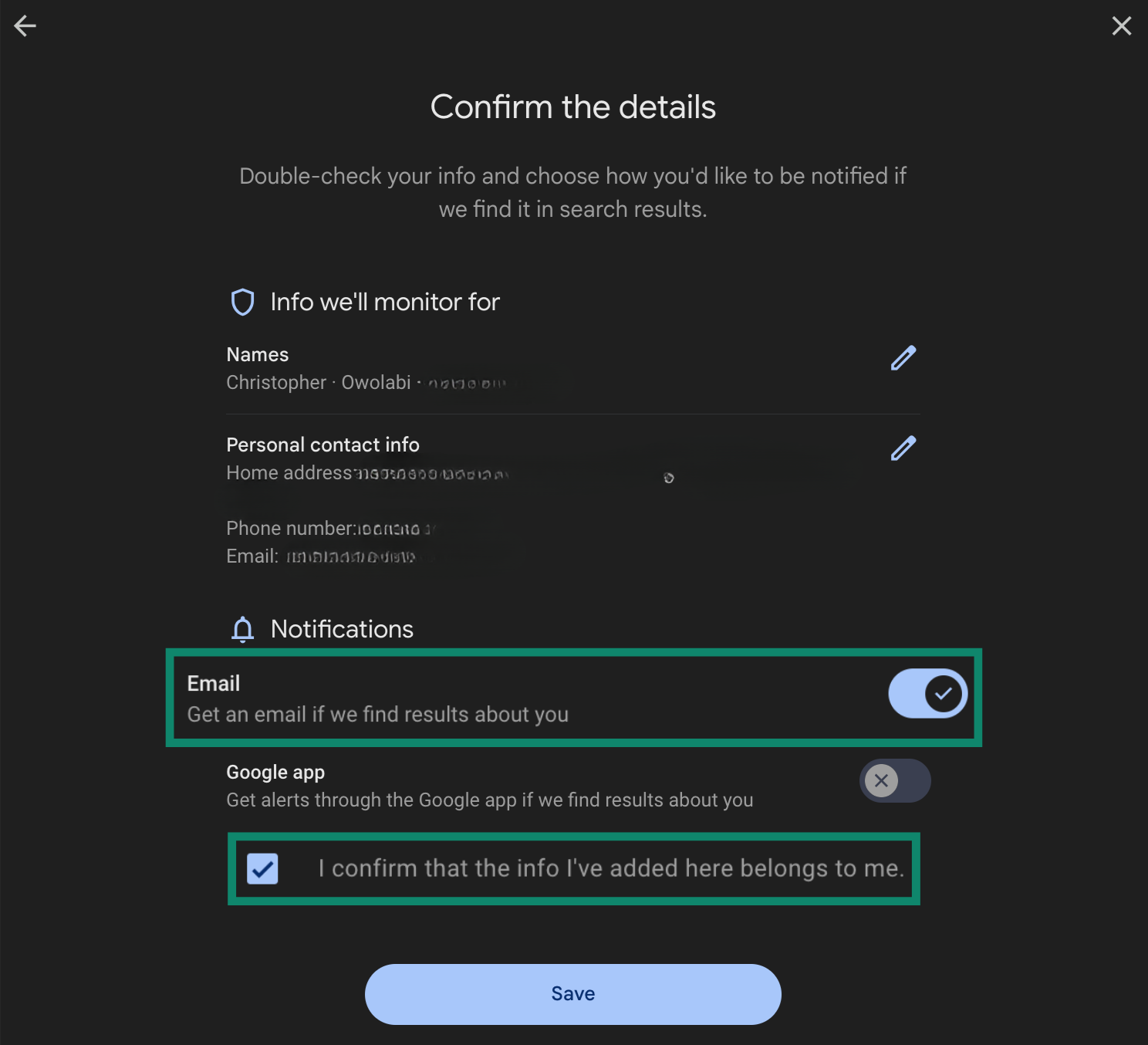Screen dimensions: 1148x1045
Task: Click the Google app notification description text
Action: pyautogui.click(x=489, y=800)
